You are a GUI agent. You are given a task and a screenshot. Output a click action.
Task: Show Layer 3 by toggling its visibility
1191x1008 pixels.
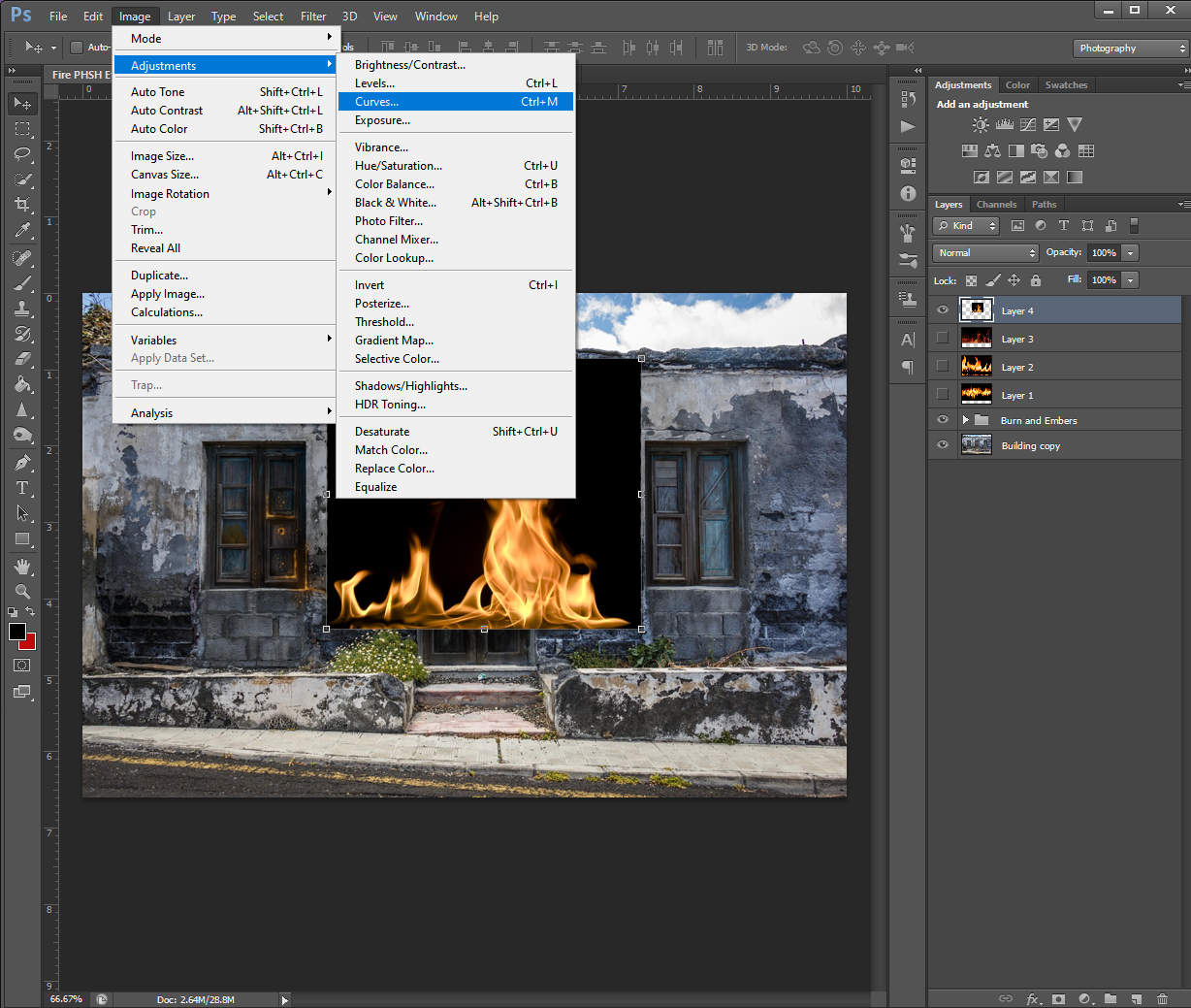(x=942, y=339)
